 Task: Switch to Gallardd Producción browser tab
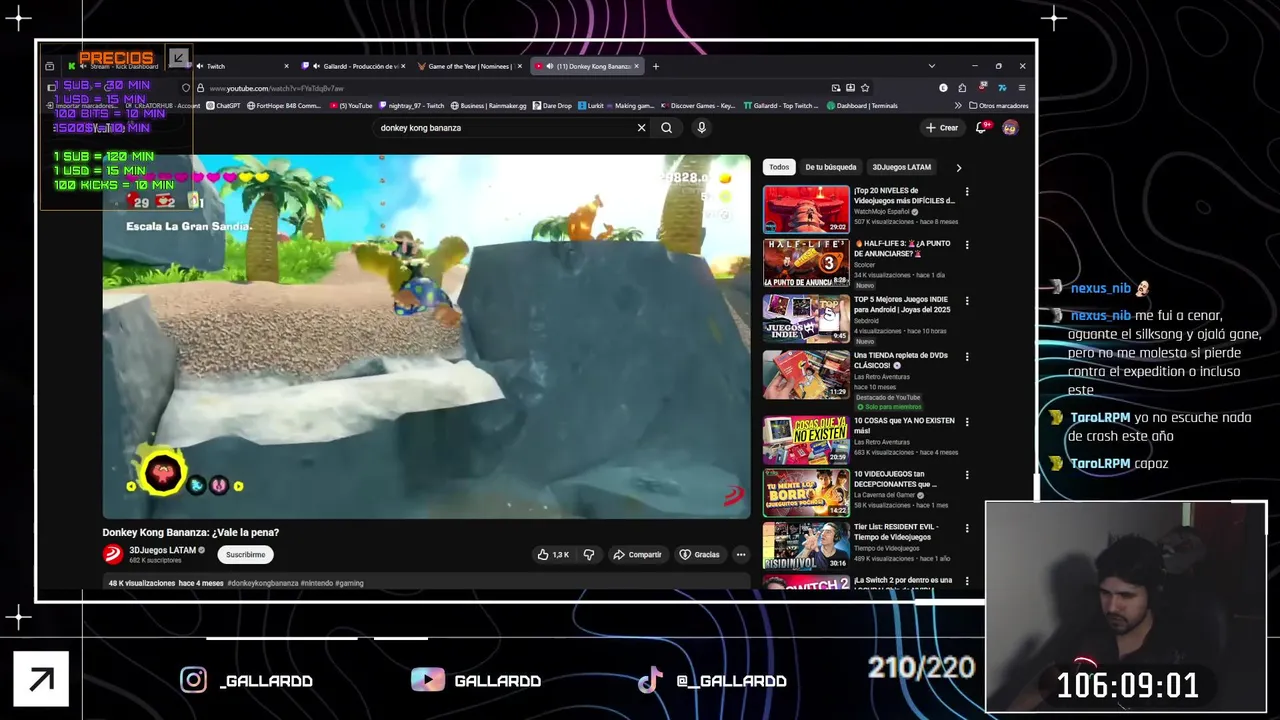coord(354,66)
